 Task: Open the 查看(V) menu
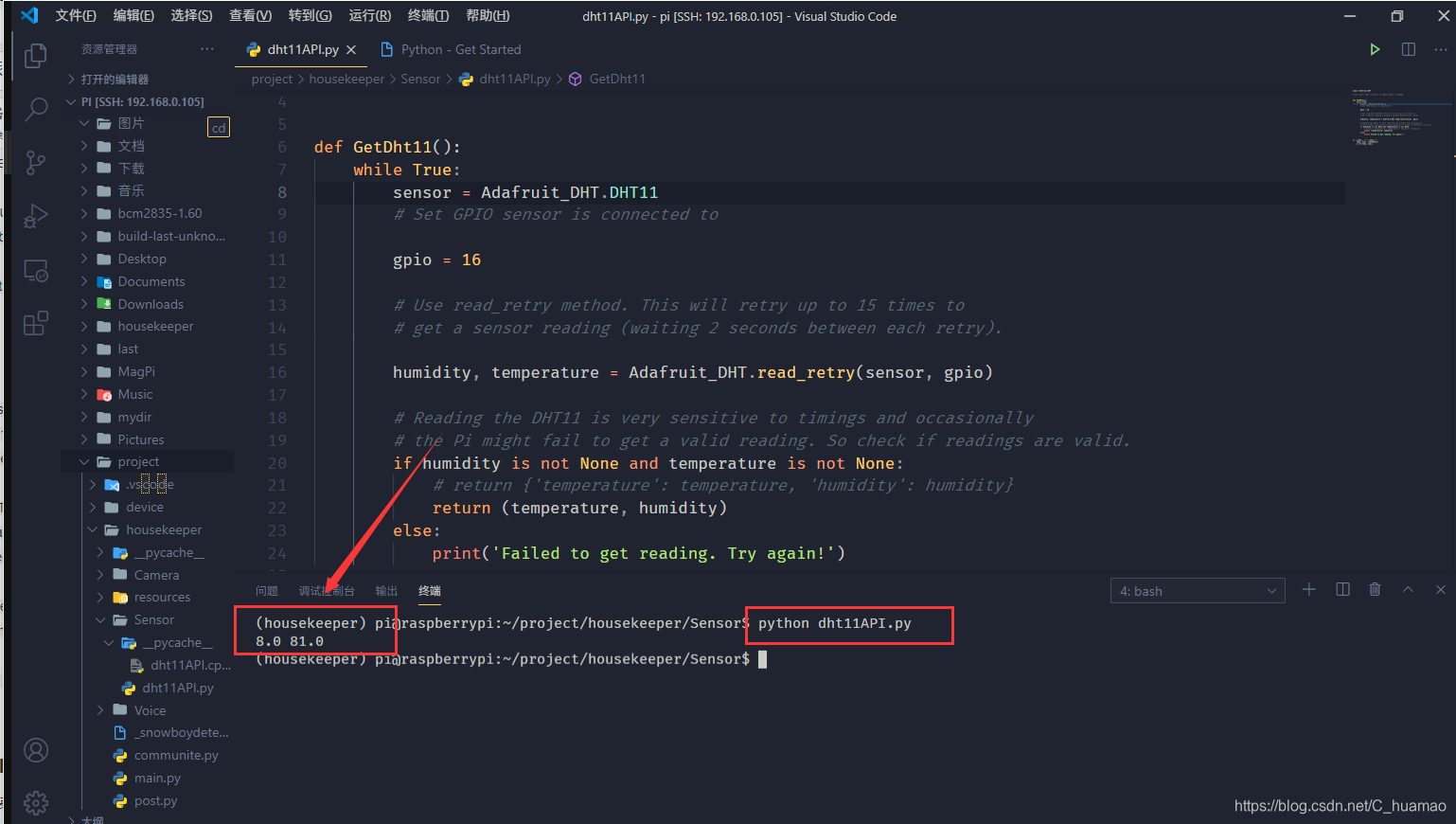coord(250,15)
